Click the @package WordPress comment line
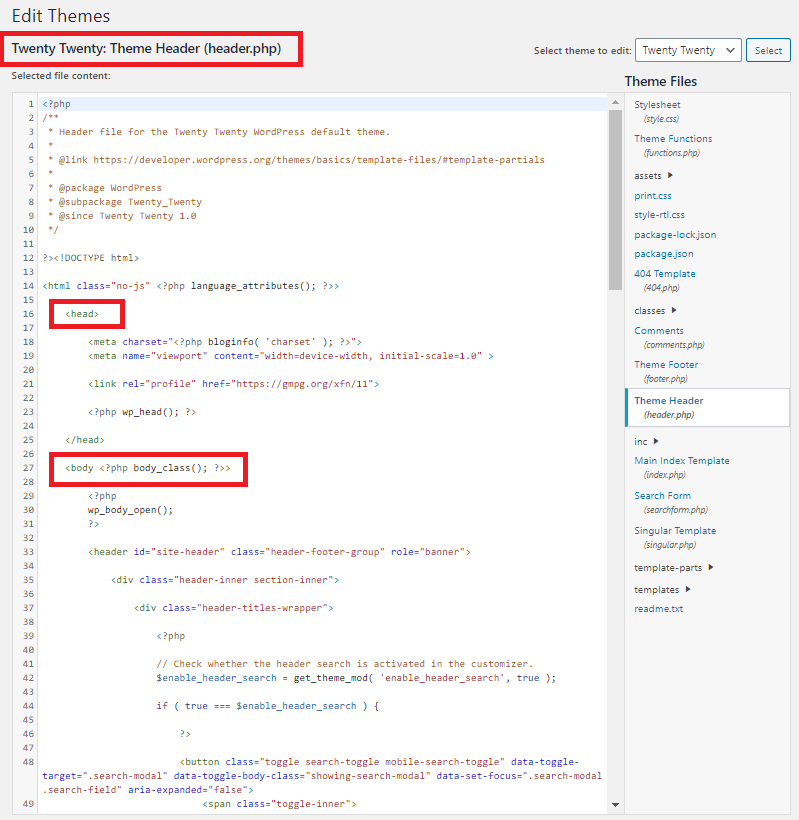 105,188
